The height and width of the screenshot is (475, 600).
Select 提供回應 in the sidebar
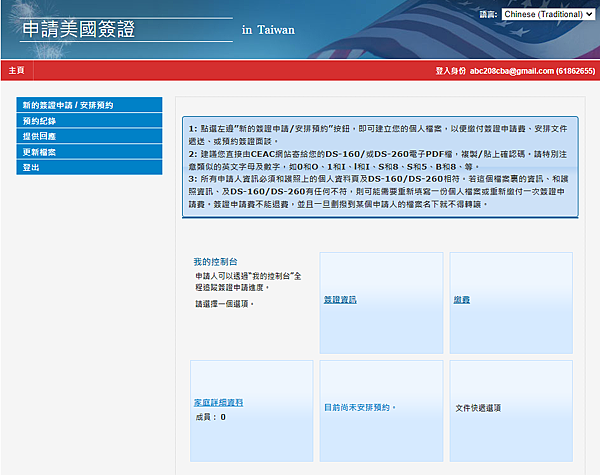pyautogui.click(x=89, y=136)
